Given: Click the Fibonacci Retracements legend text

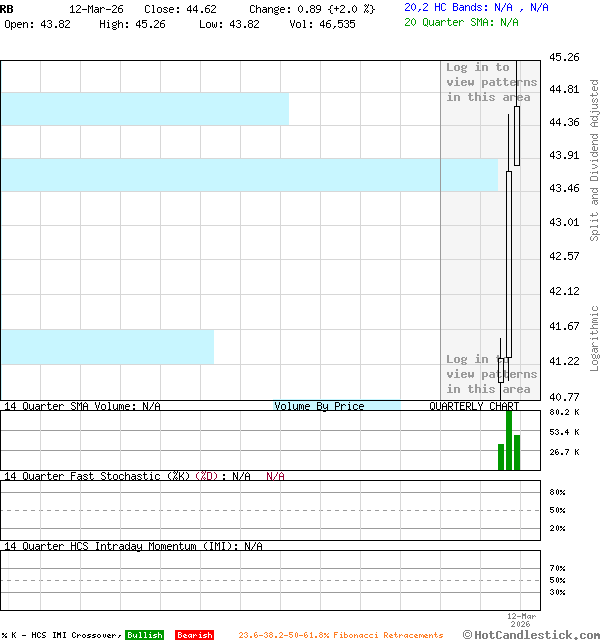Looking at the screenshot, I should coord(341,635).
